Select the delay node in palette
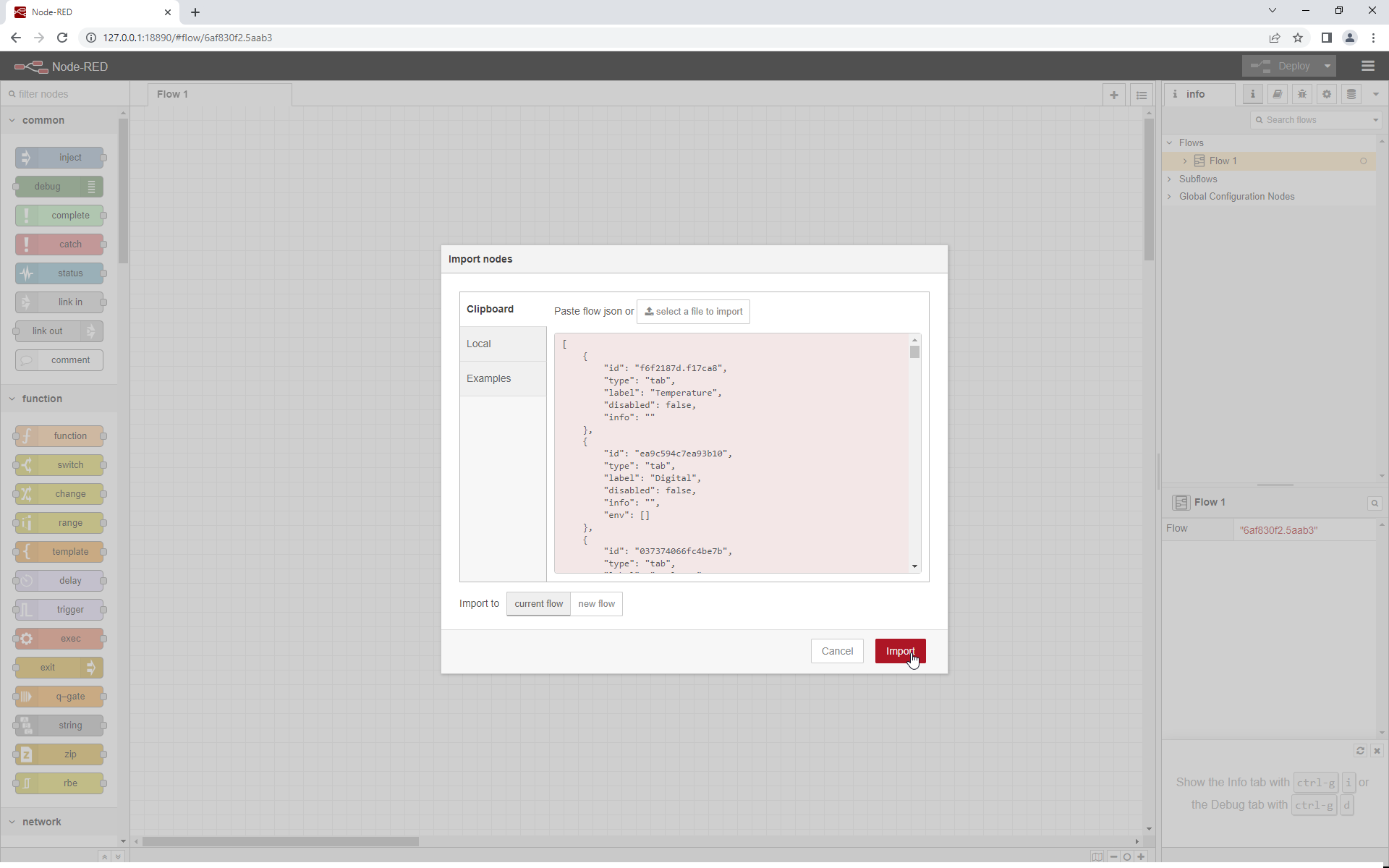This screenshot has width=1389, height=868. click(59, 581)
